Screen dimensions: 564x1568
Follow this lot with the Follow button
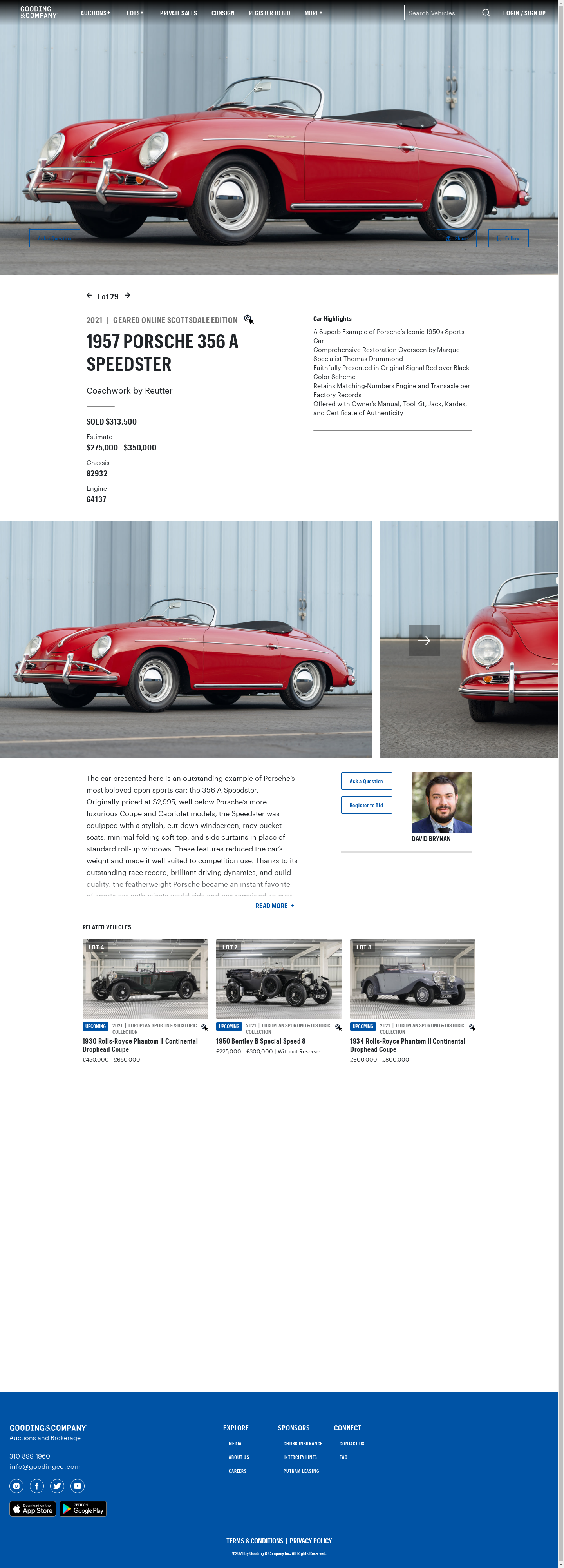[x=509, y=238]
